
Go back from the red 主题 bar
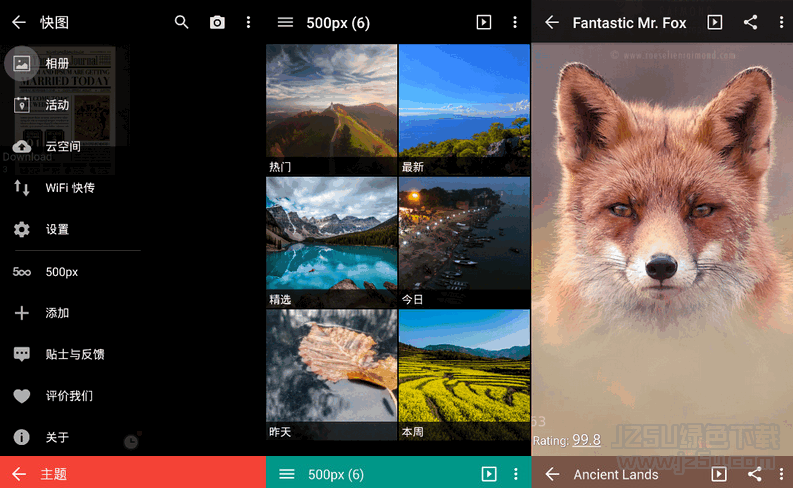pos(19,474)
